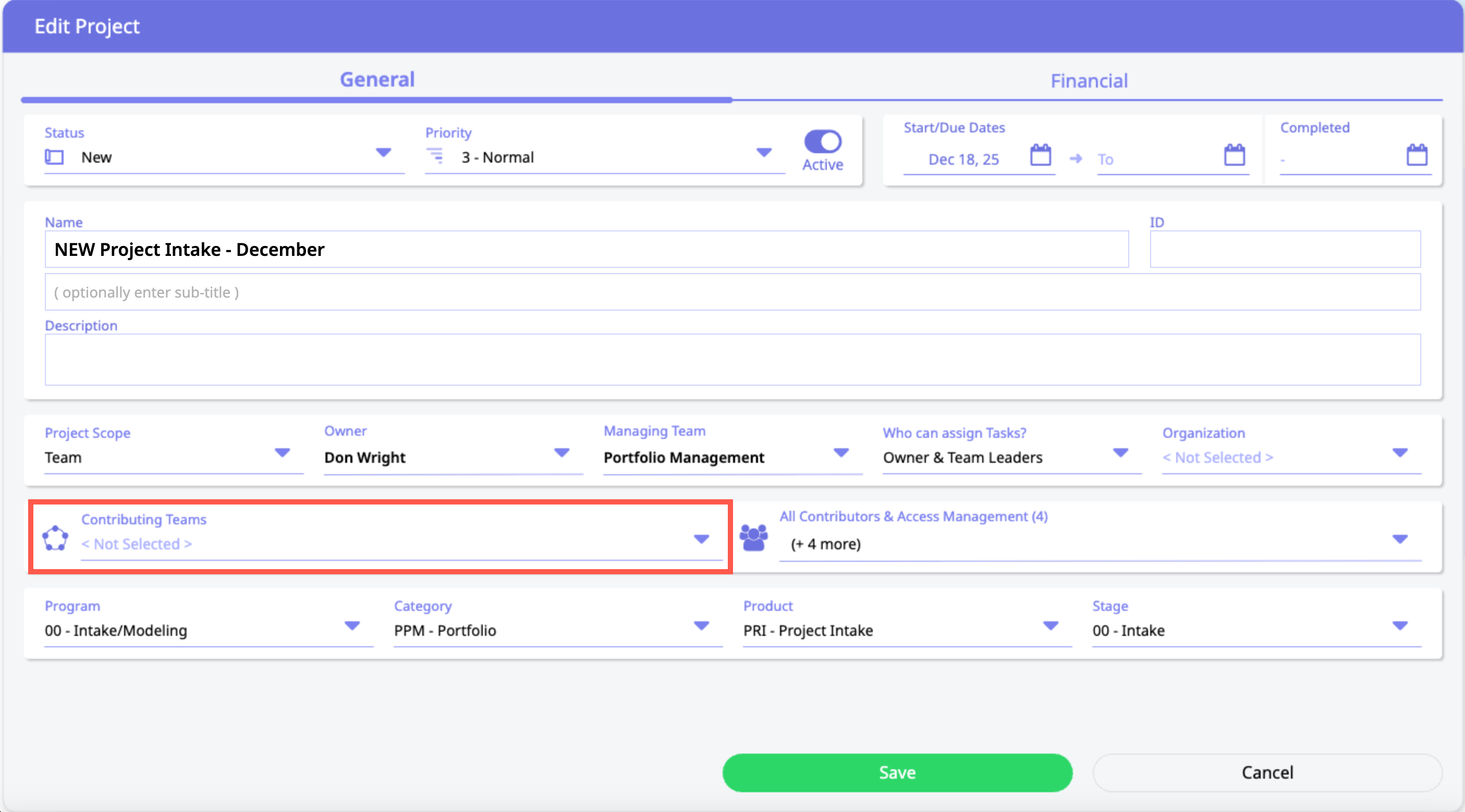Select the General tab
The image size is (1465, 812).
click(377, 80)
